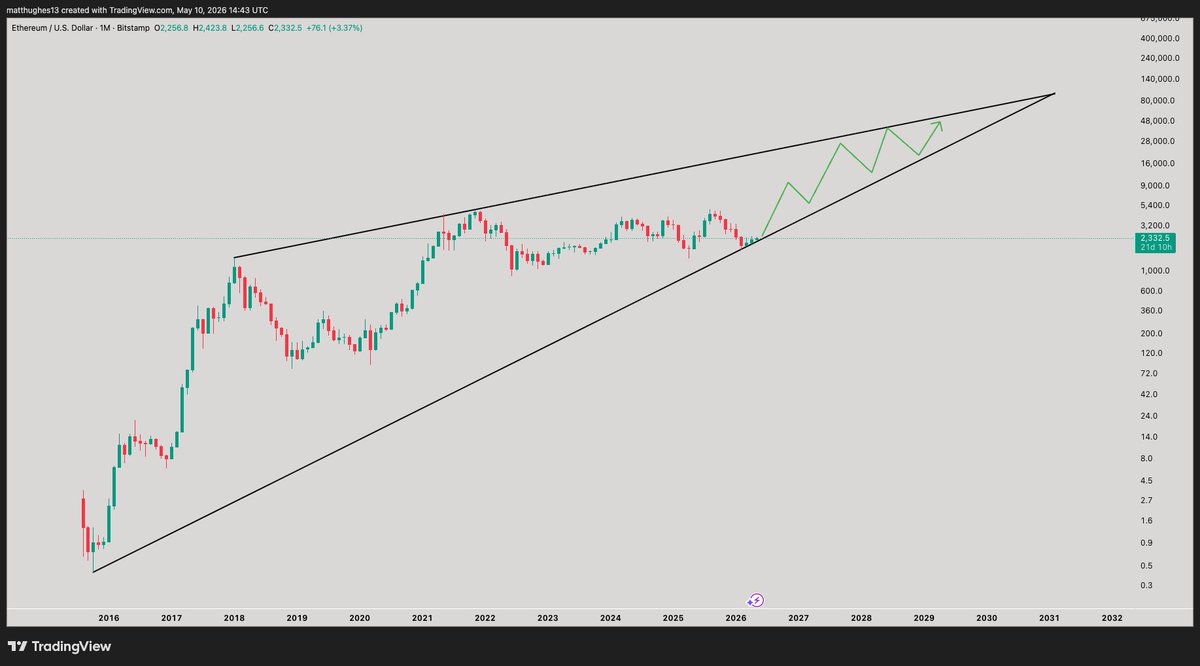Click the 2018 label on time axis
The image size is (1200, 666).
pos(234,619)
